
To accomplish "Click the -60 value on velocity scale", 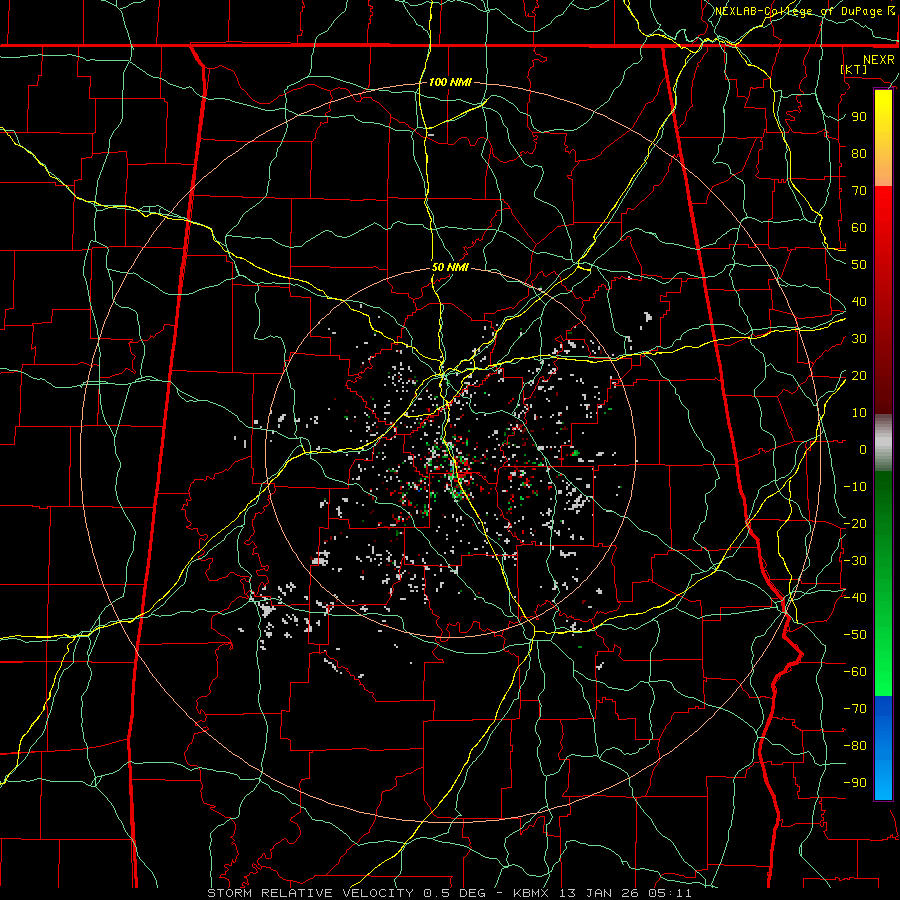I will 855,672.
